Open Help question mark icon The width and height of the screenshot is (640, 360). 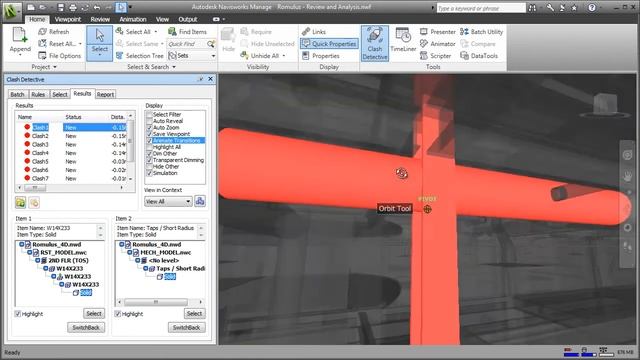592,7
